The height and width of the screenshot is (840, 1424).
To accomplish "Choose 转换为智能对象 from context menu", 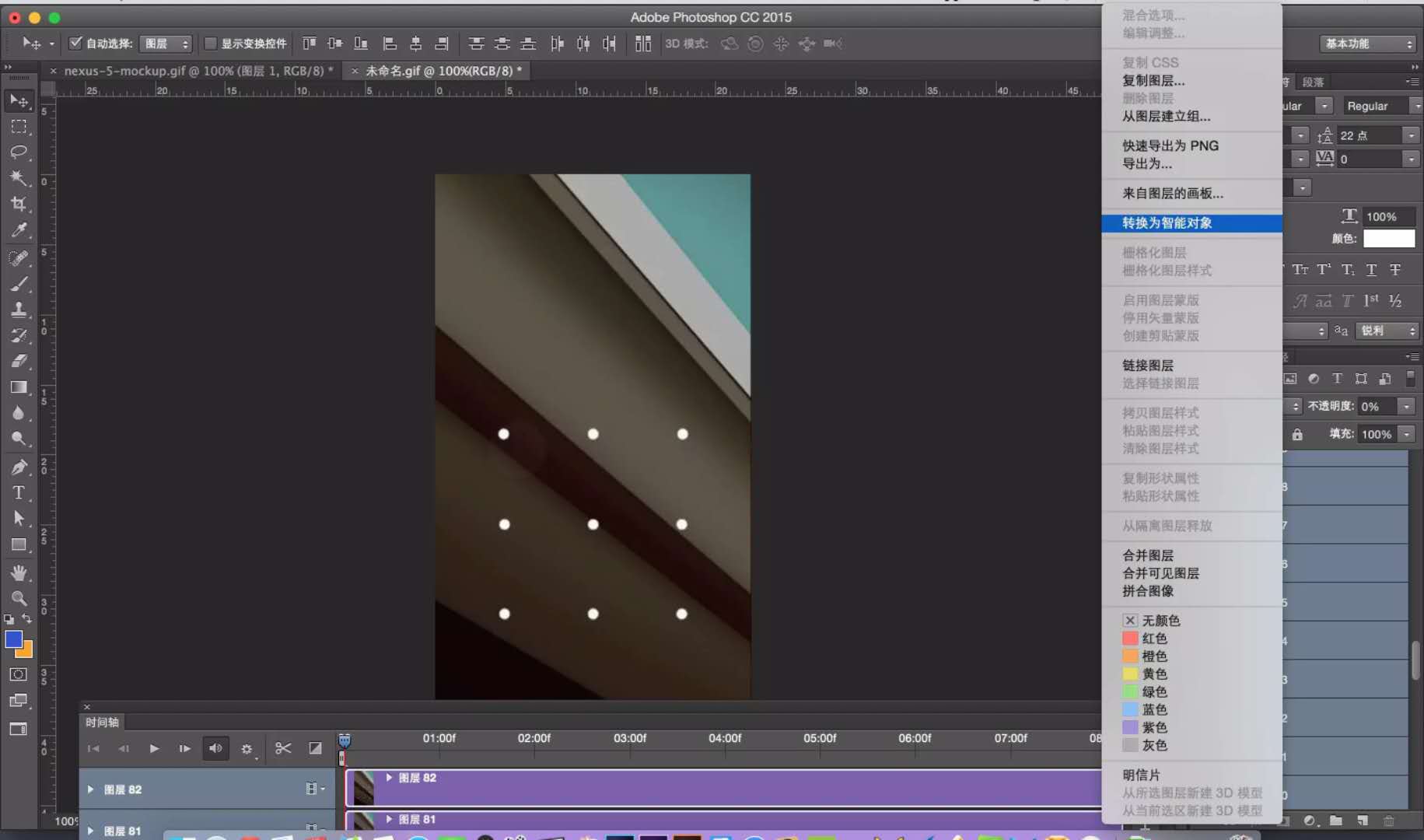I will pyautogui.click(x=1167, y=223).
